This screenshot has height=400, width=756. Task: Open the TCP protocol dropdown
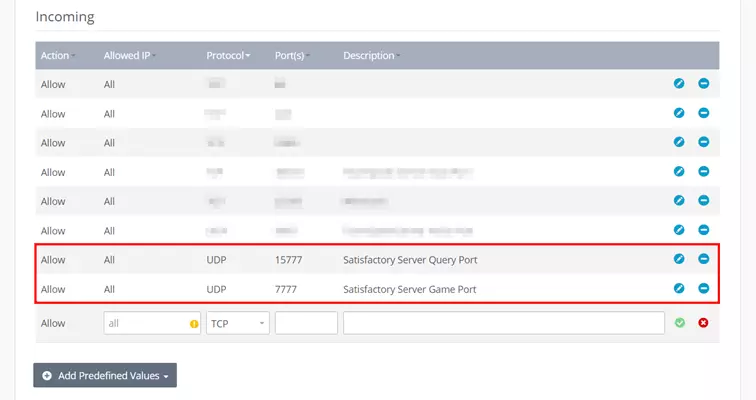[237, 323]
